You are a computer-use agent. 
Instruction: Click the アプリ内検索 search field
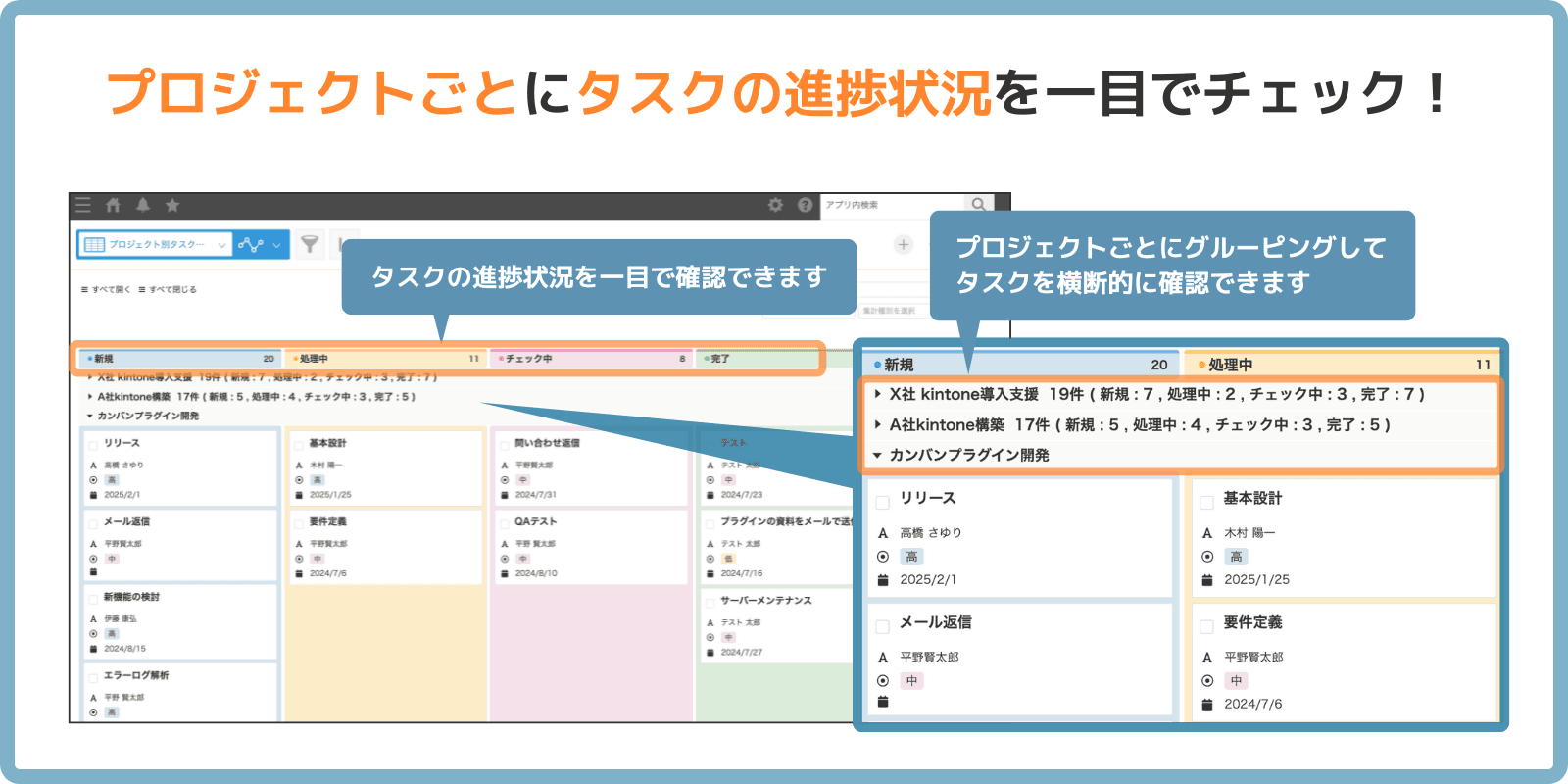pos(892,205)
